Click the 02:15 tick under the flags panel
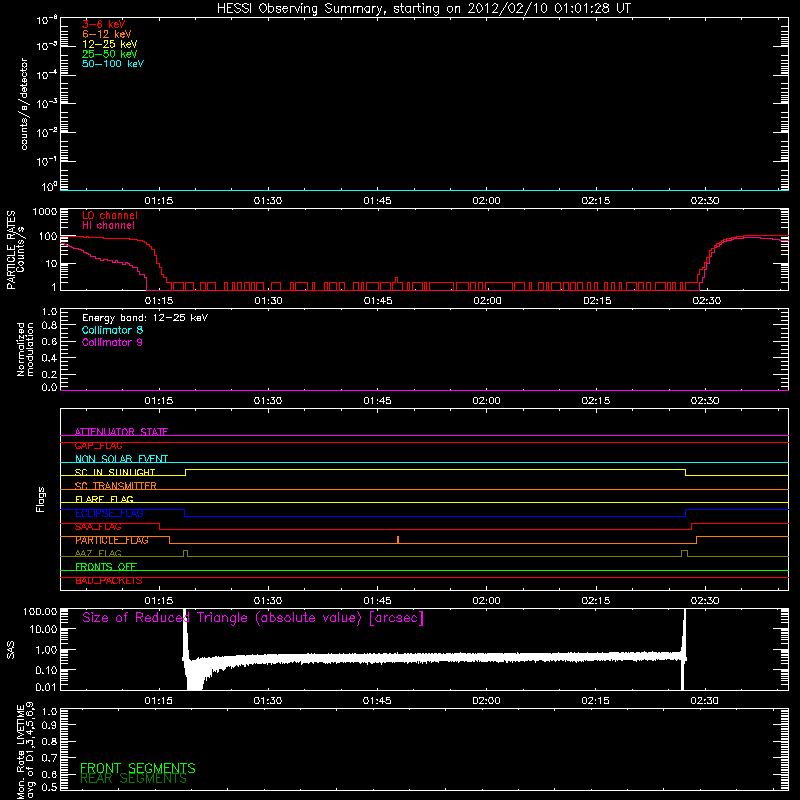Image resolution: width=800 pixels, height=800 pixels. [595, 601]
